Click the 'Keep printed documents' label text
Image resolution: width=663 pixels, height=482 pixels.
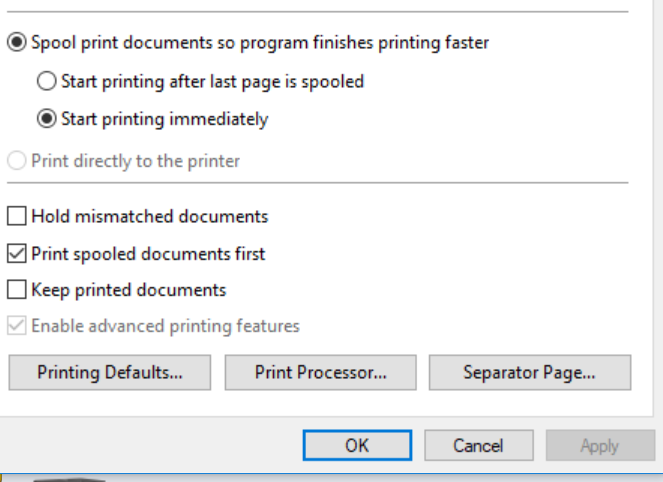(129, 291)
